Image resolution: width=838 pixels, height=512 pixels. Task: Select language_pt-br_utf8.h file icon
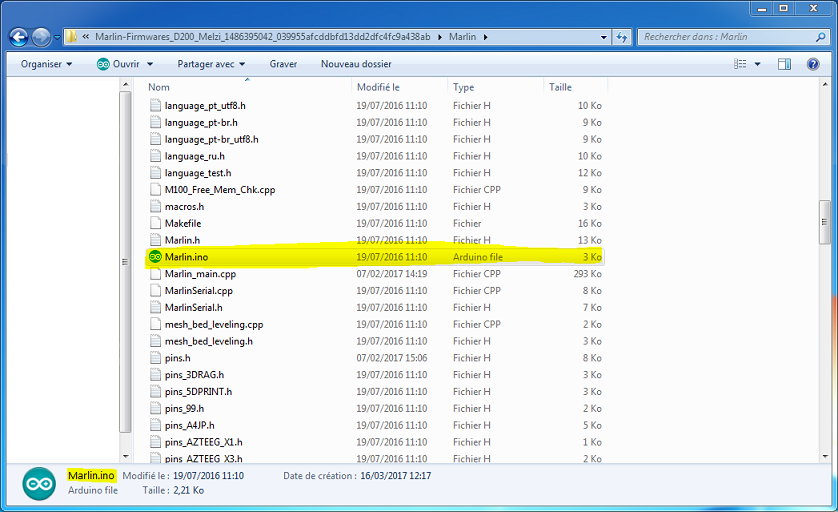coord(155,139)
